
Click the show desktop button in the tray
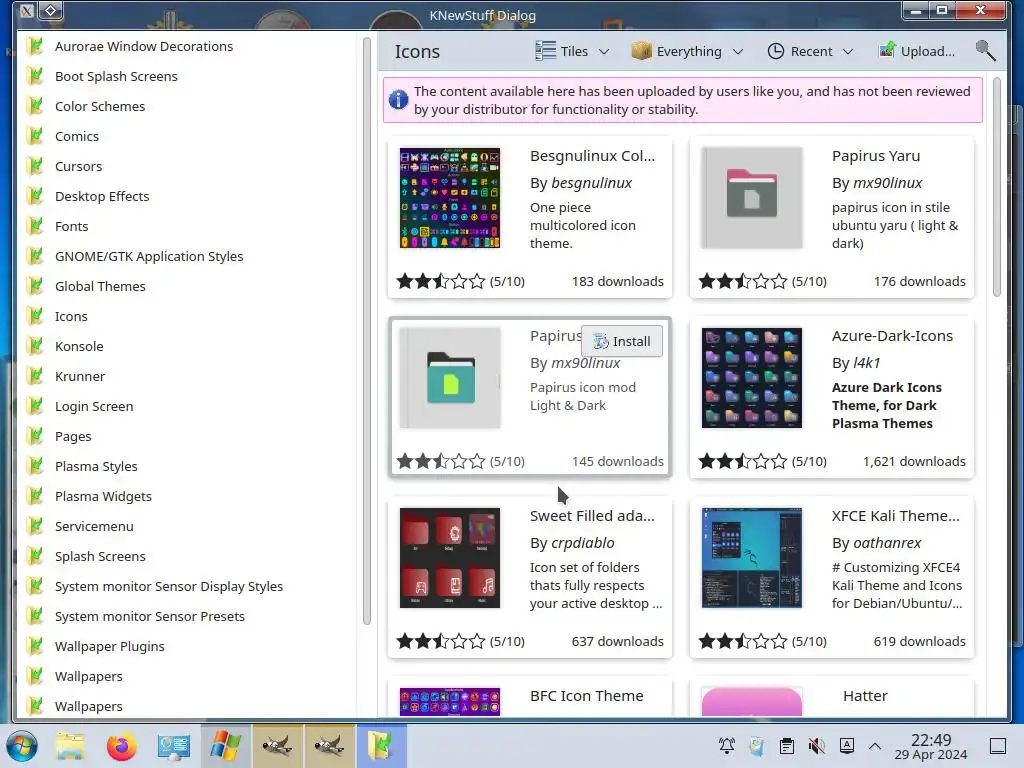pyautogui.click(x=998, y=746)
